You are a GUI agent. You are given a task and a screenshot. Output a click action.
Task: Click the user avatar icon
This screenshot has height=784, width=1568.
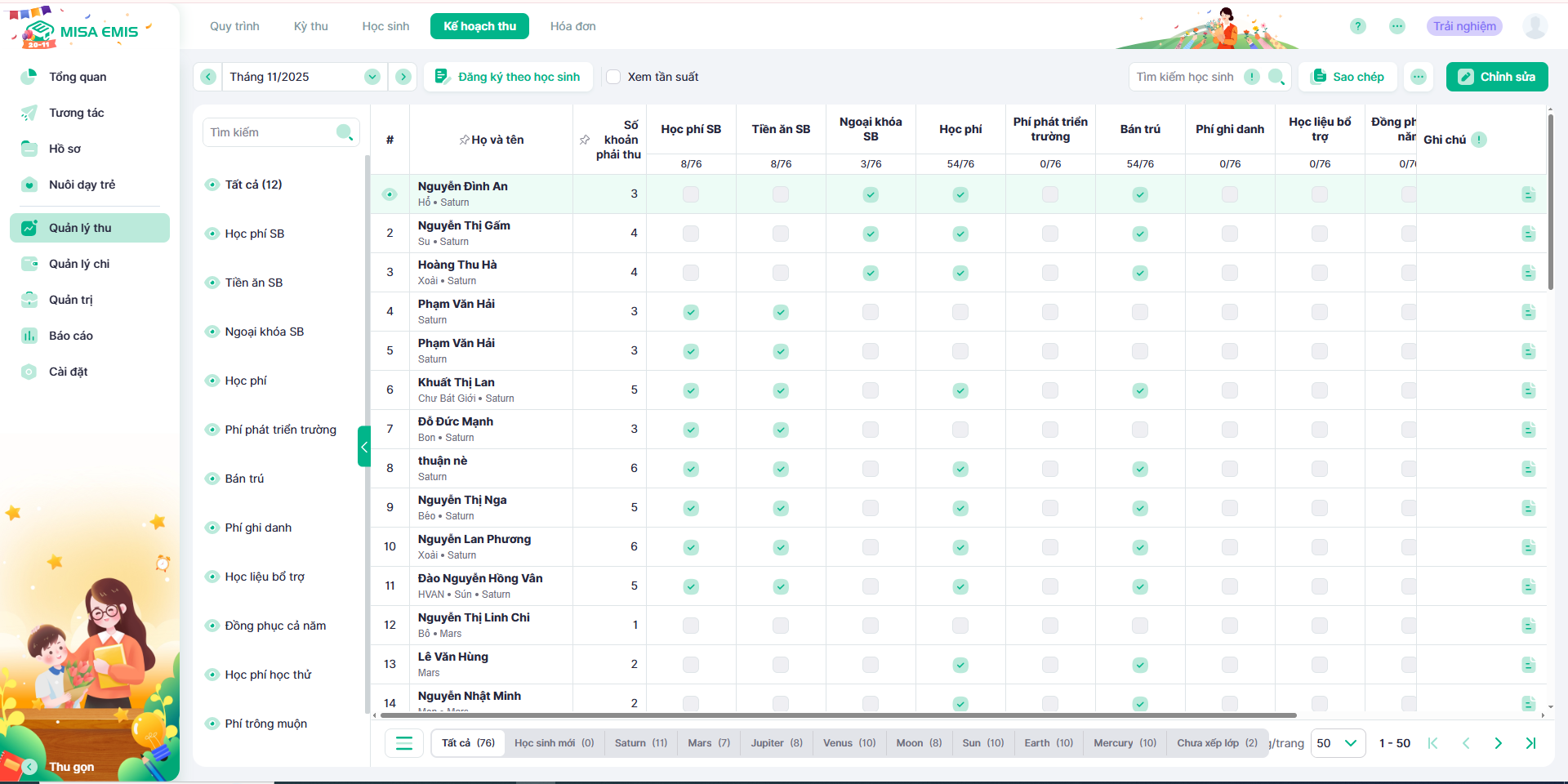tap(1535, 26)
